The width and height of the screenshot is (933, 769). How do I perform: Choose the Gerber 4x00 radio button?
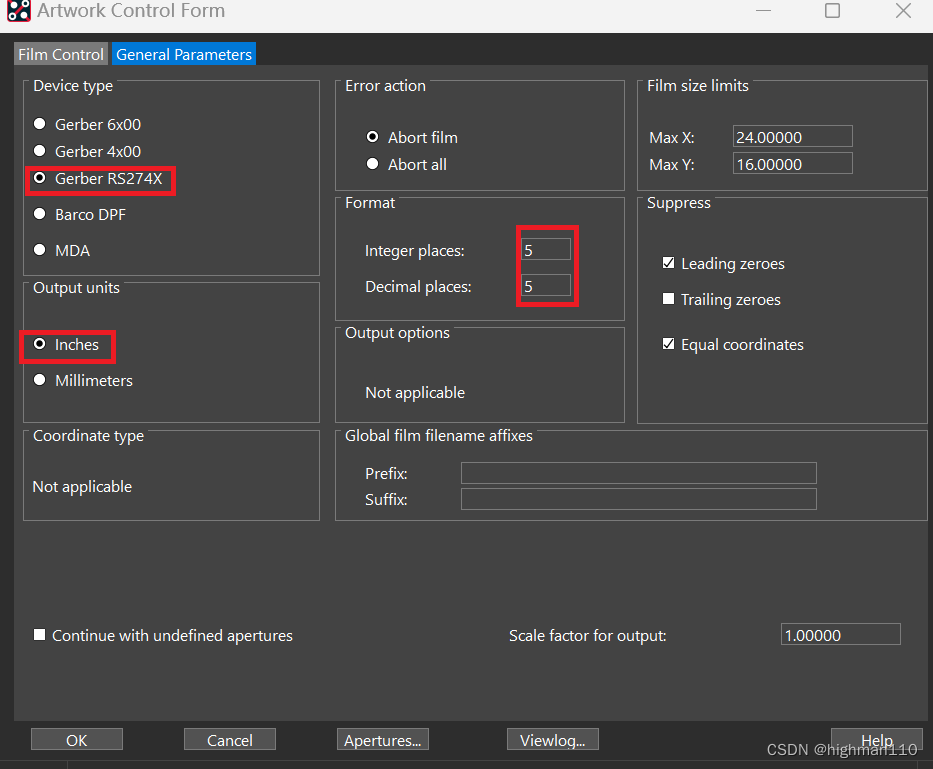tap(40, 151)
